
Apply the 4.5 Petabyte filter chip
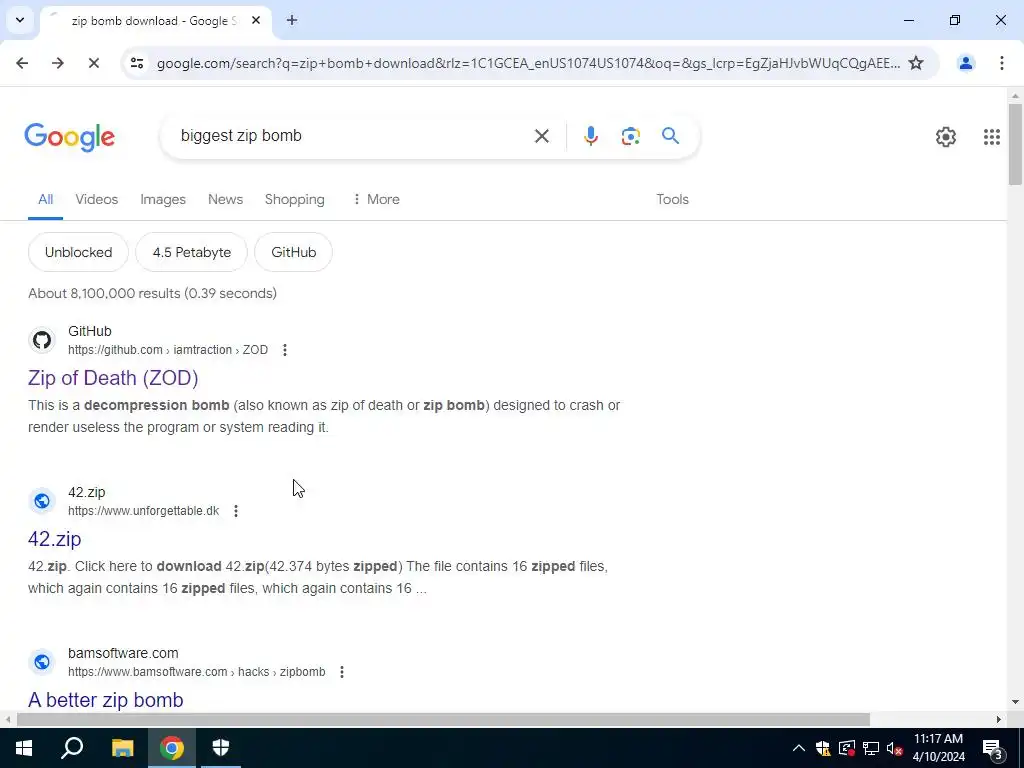[191, 252]
